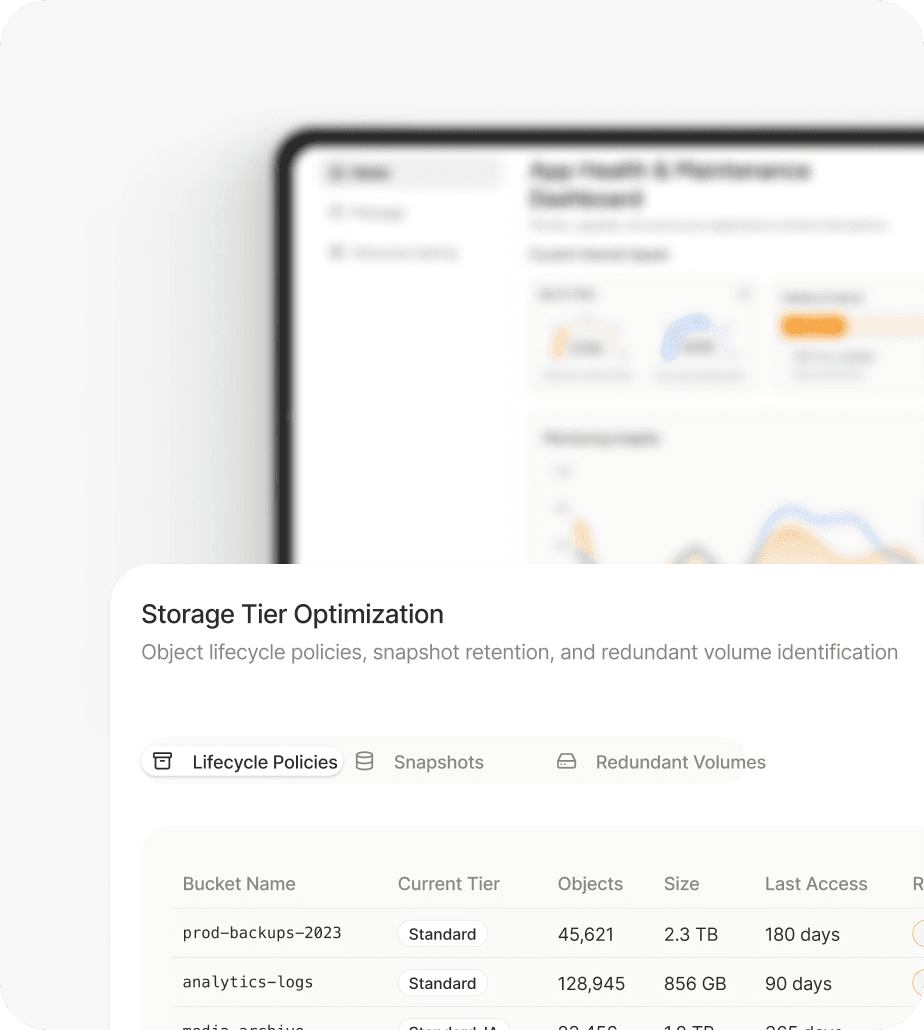
Task: Open the Redundant Volumes tab
Action: [x=661, y=761]
